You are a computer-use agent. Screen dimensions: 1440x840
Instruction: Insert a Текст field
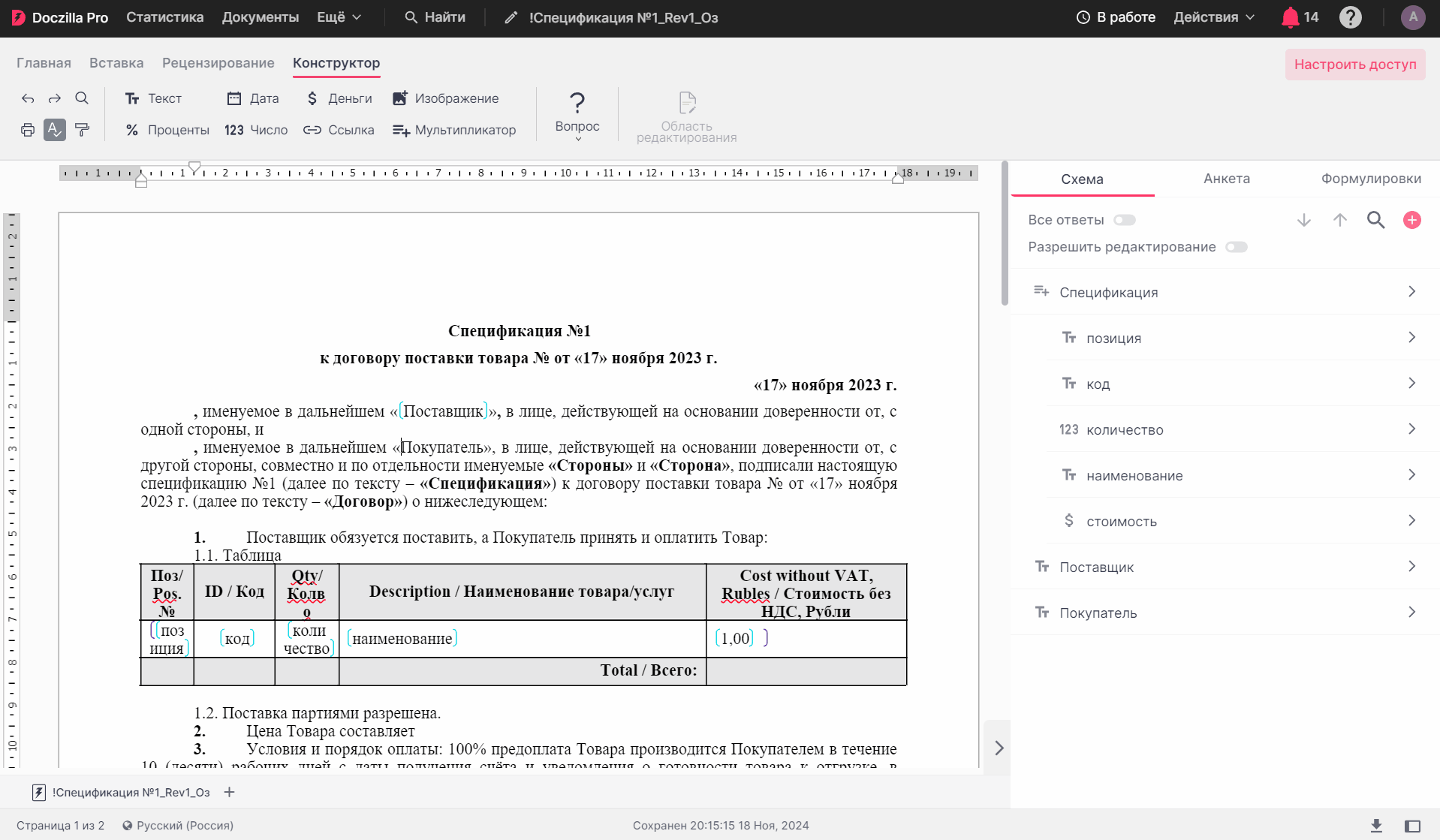pos(153,98)
